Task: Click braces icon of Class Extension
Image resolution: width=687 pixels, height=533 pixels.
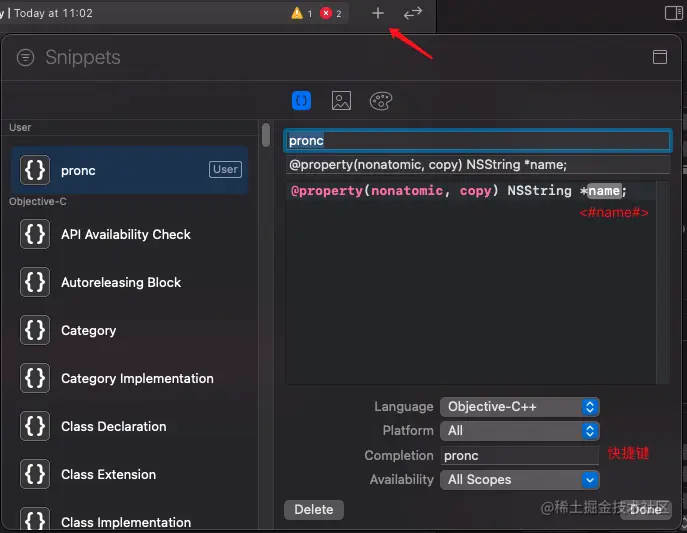Action: click(x=35, y=474)
